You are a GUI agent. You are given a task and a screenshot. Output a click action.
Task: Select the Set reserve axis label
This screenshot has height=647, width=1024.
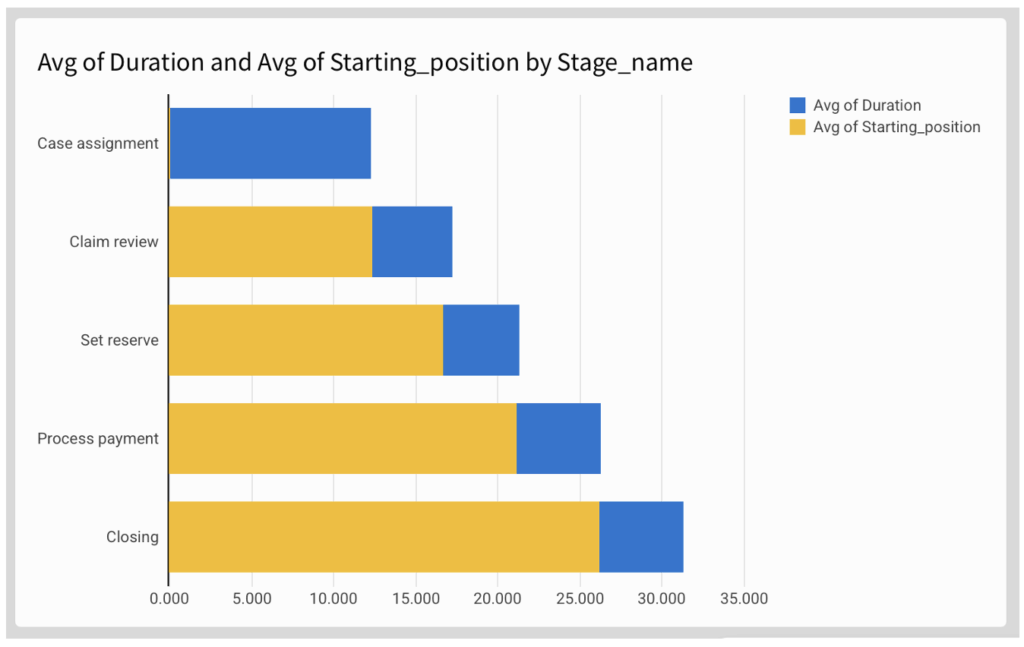pyautogui.click(x=119, y=340)
